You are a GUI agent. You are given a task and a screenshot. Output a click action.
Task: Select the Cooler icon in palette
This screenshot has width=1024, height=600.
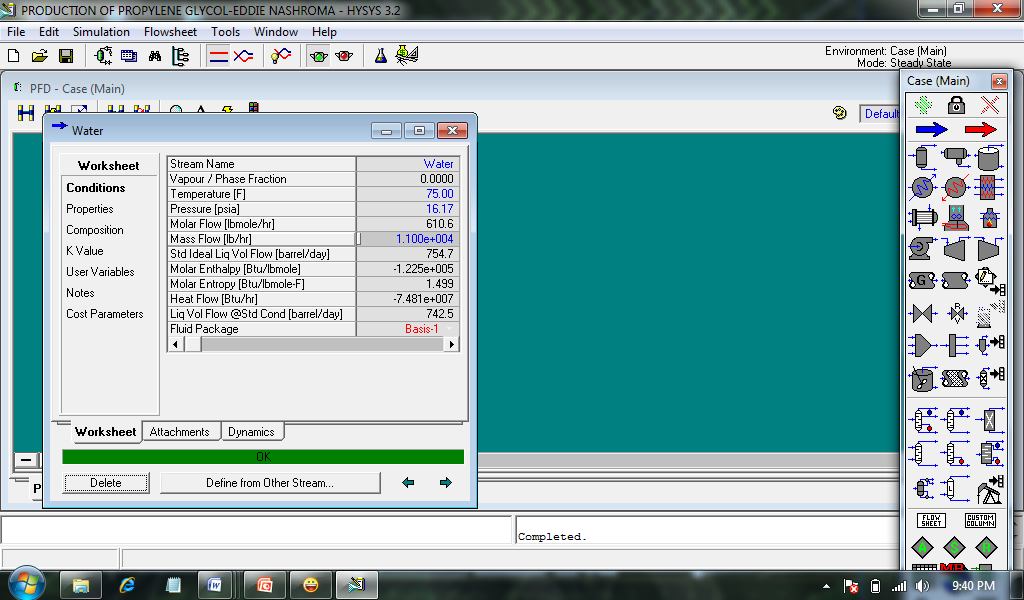(922, 187)
